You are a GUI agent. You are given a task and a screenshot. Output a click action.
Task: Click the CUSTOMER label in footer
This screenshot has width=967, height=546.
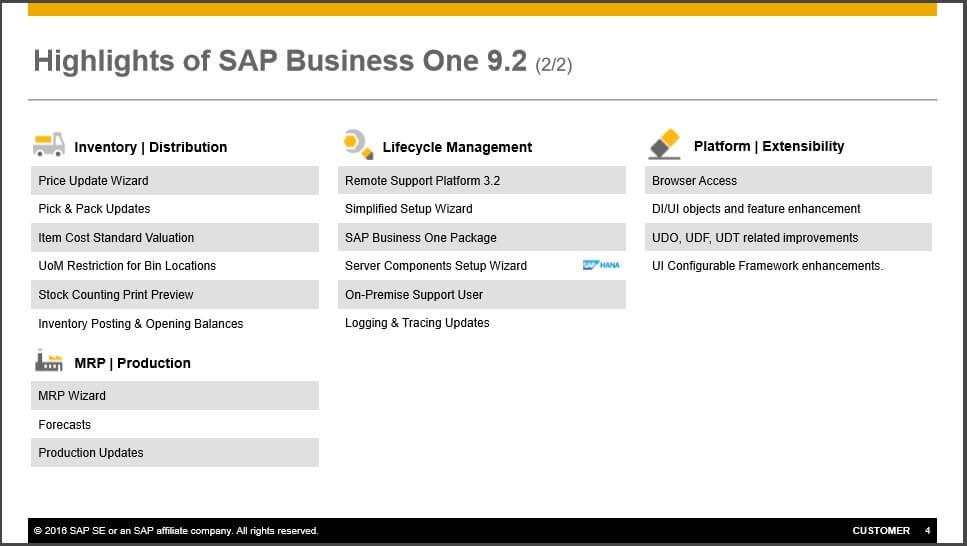coord(881,531)
